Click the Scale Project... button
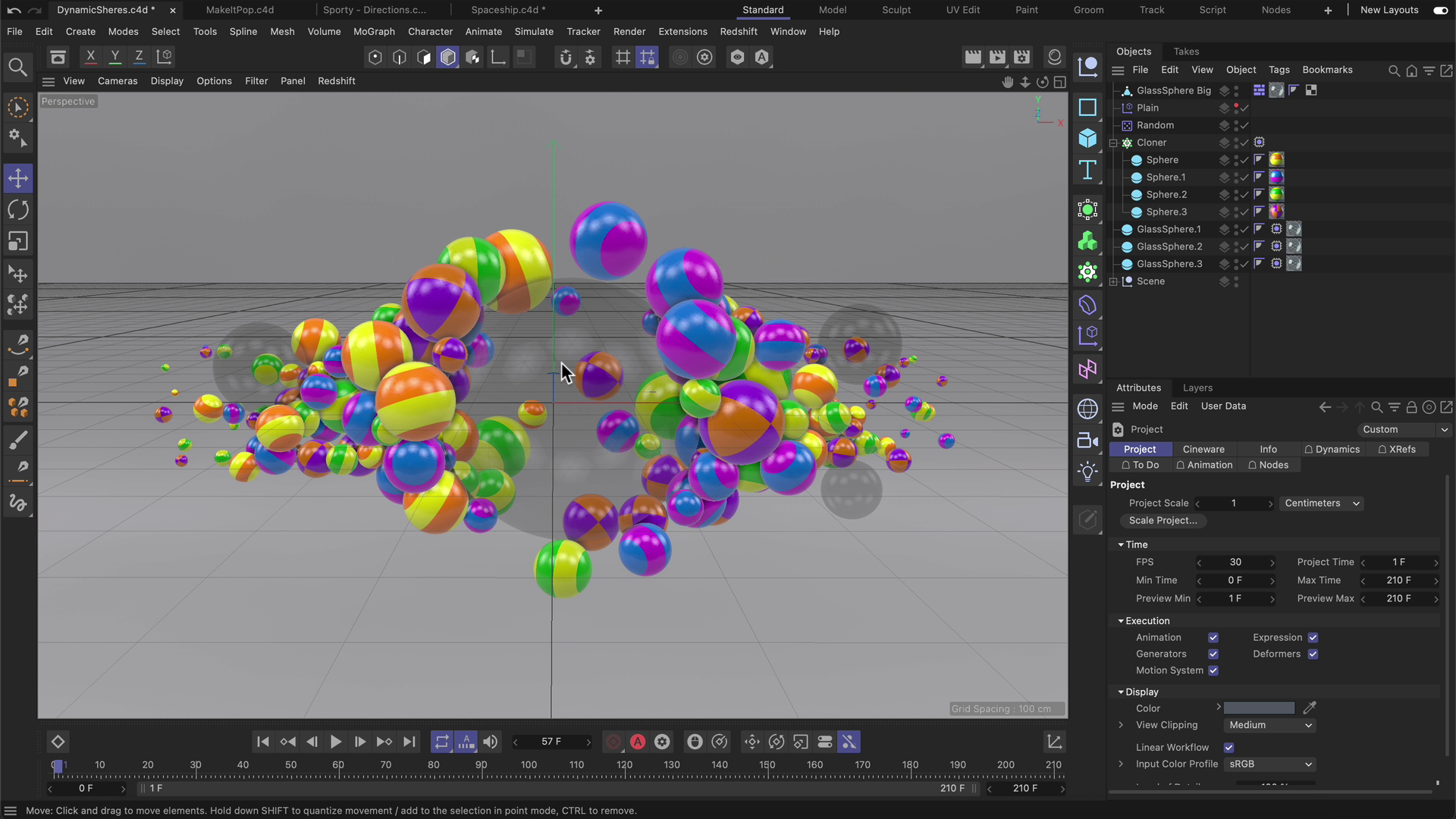The height and width of the screenshot is (819, 1456). (1163, 521)
